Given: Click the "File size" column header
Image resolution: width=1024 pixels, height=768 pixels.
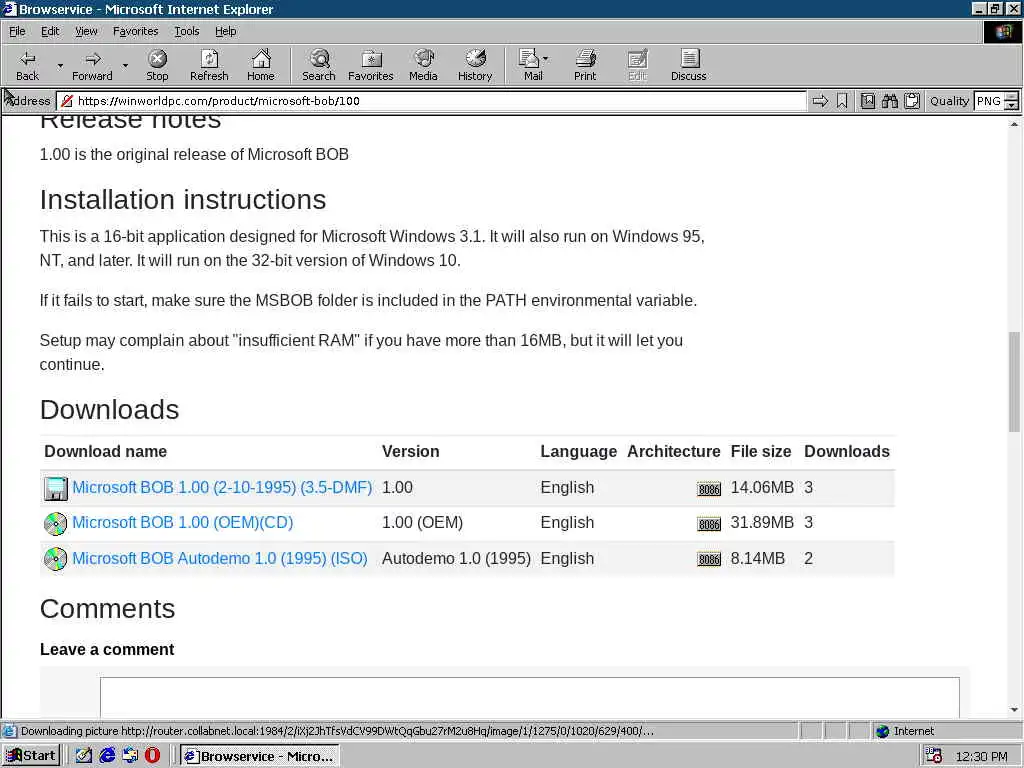Looking at the screenshot, I should pyautogui.click(x=760, y=452).
